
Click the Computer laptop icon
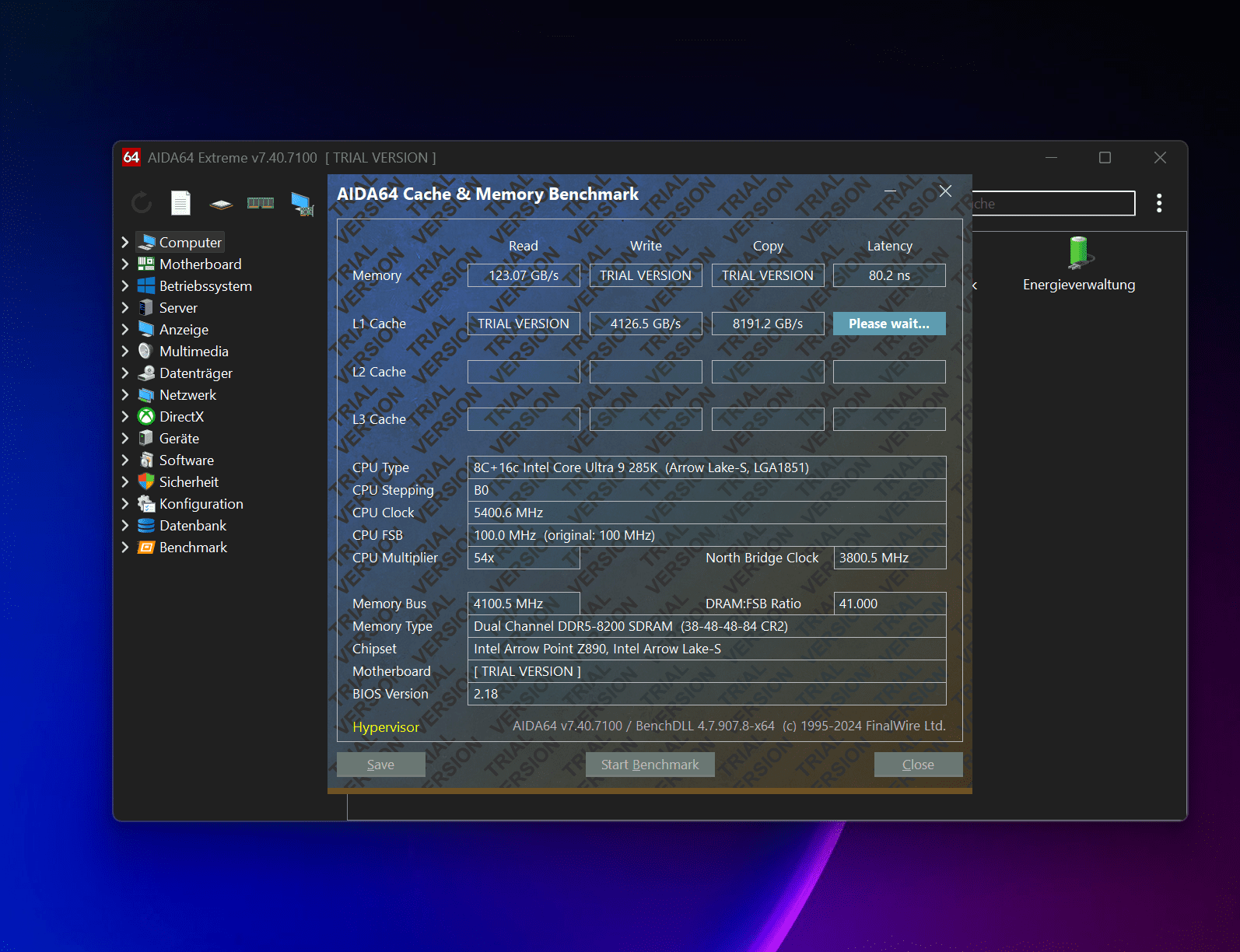[146, 243]
